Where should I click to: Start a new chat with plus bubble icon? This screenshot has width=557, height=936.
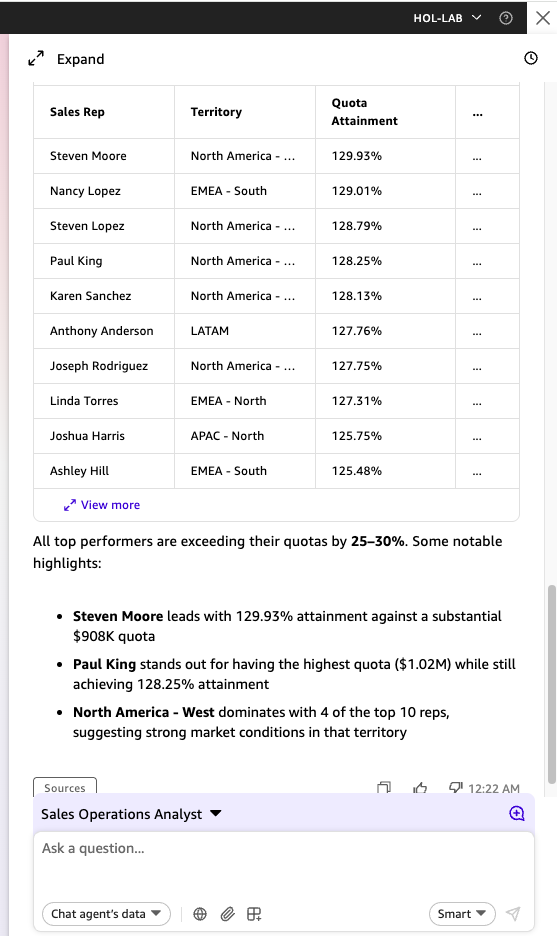(x=517, y=813)
